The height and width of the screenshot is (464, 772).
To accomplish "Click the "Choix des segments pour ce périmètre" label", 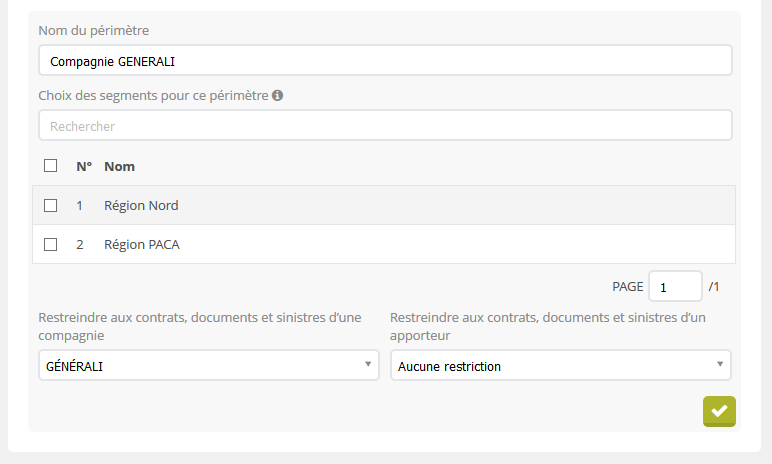I will coord(153,96).
